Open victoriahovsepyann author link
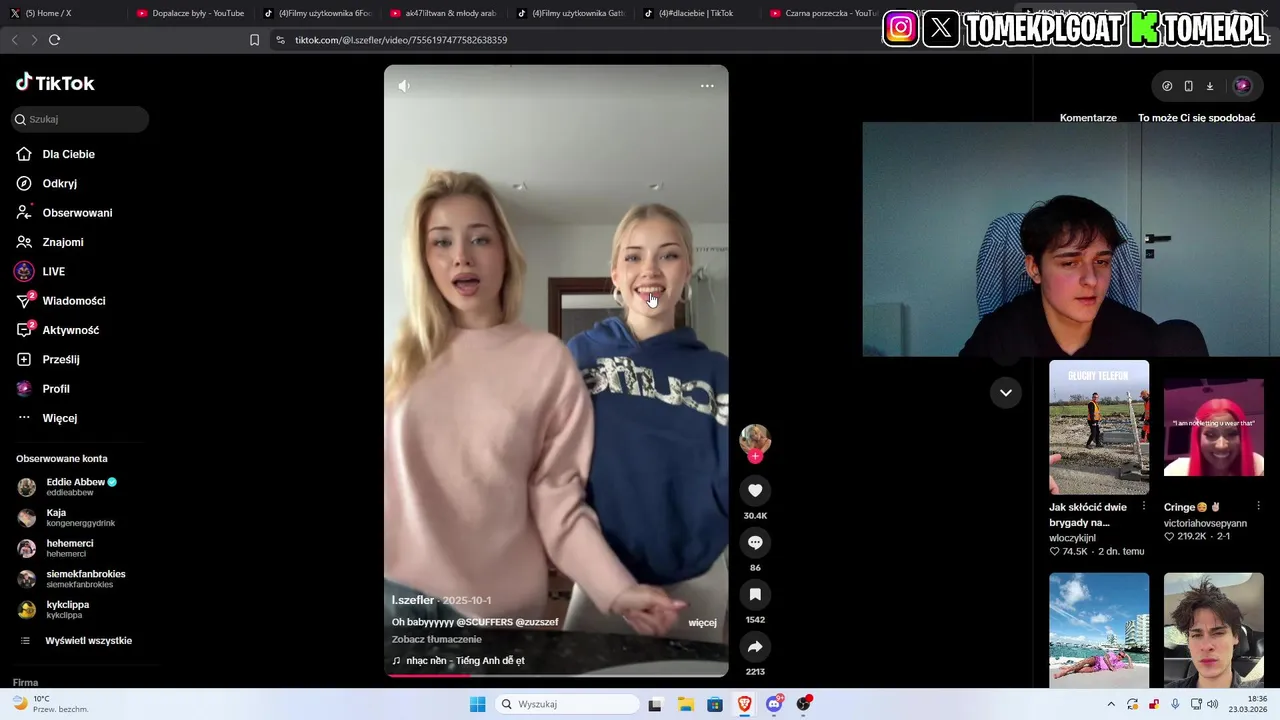Viewport: 1280px width, 720px height. [1205, 523]
